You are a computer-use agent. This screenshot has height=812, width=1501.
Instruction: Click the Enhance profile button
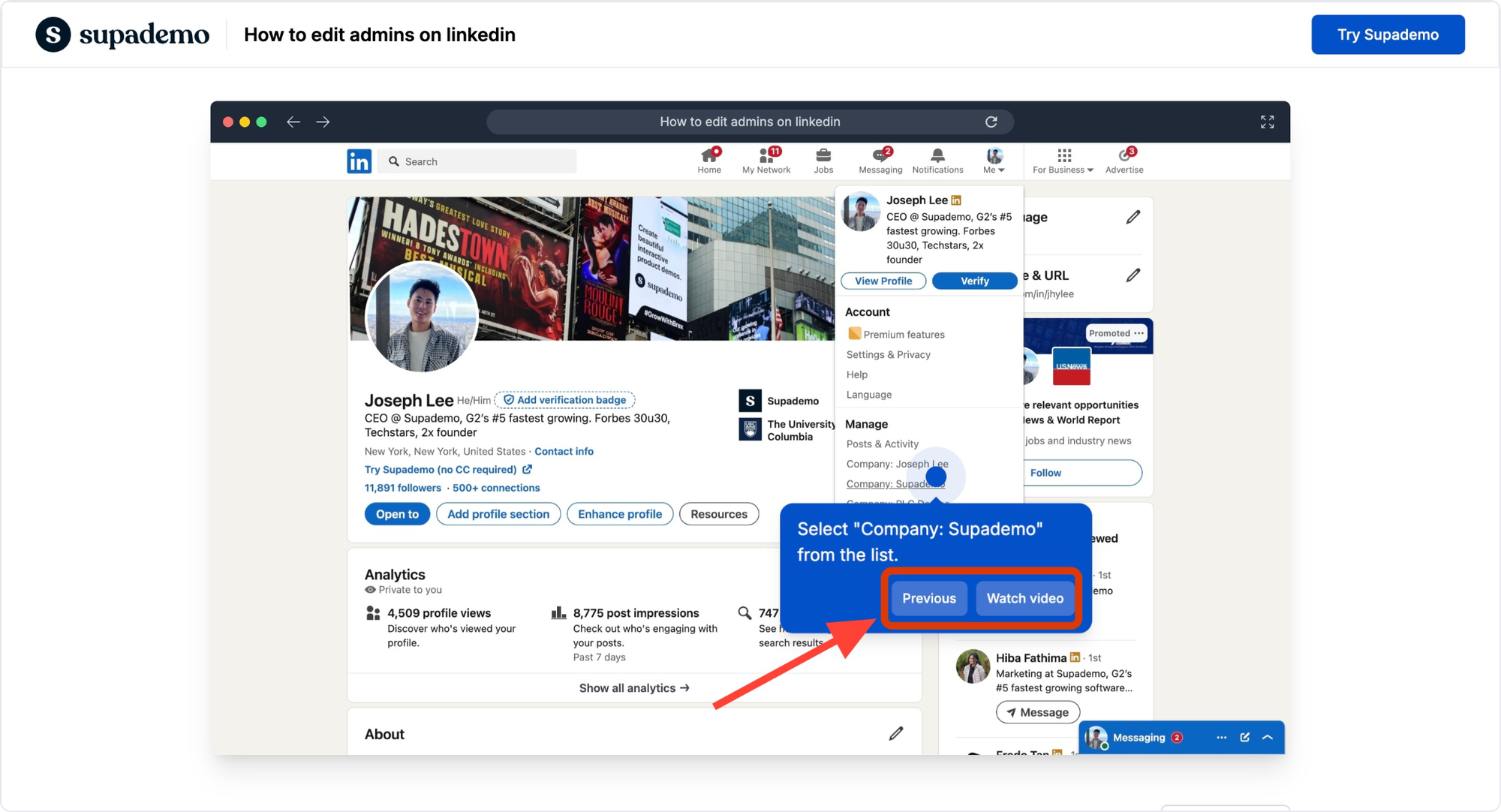coord(620,514)
